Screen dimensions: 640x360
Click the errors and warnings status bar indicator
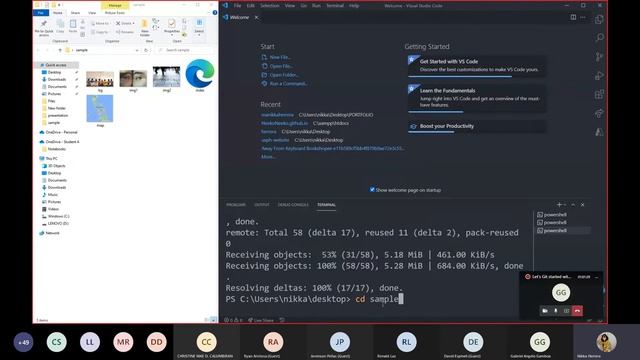[233, 320]
